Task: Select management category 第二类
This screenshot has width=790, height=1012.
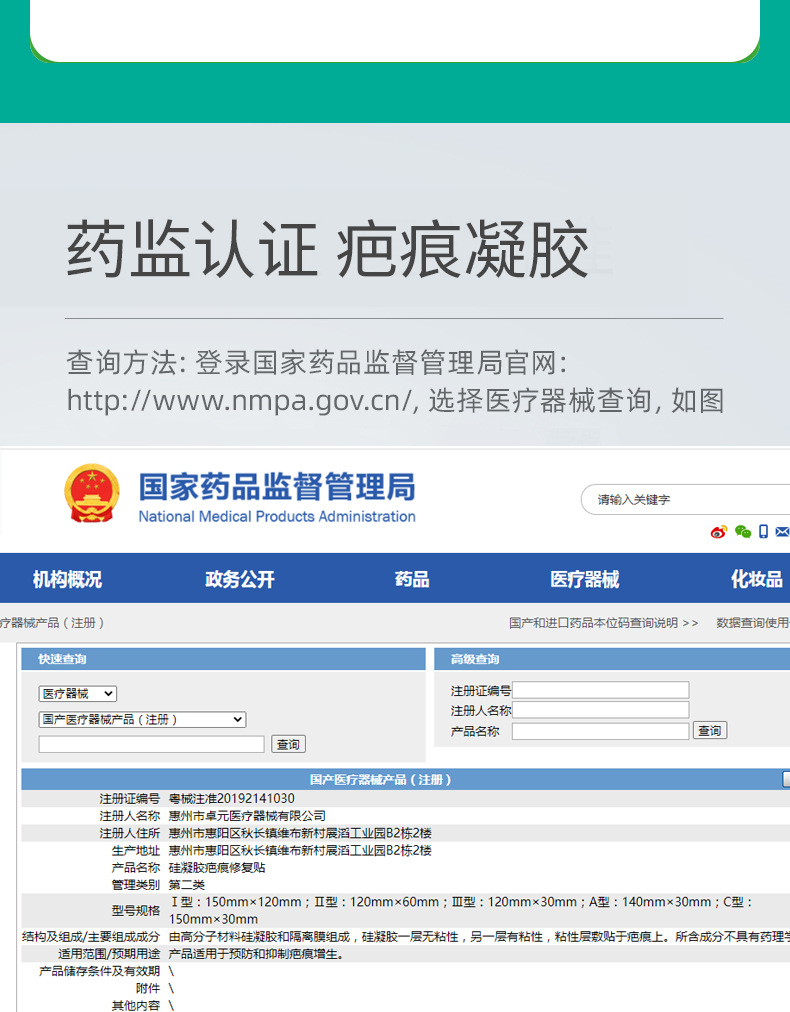Action: [187, 885]
